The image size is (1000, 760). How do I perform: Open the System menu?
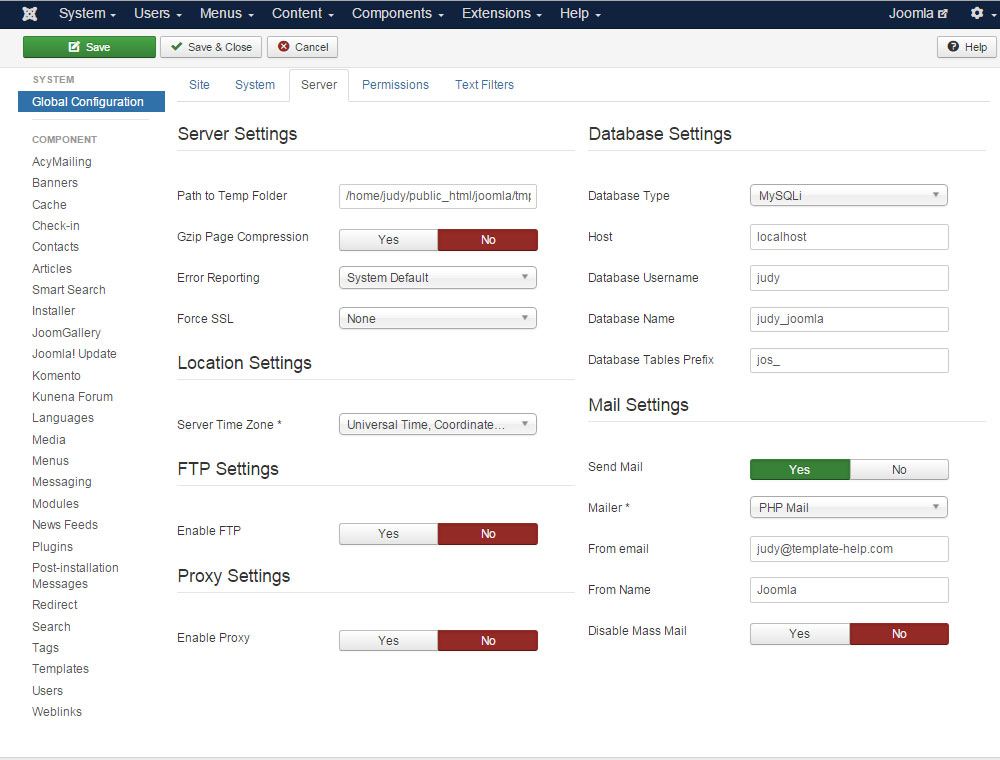[x=87, y=13]
